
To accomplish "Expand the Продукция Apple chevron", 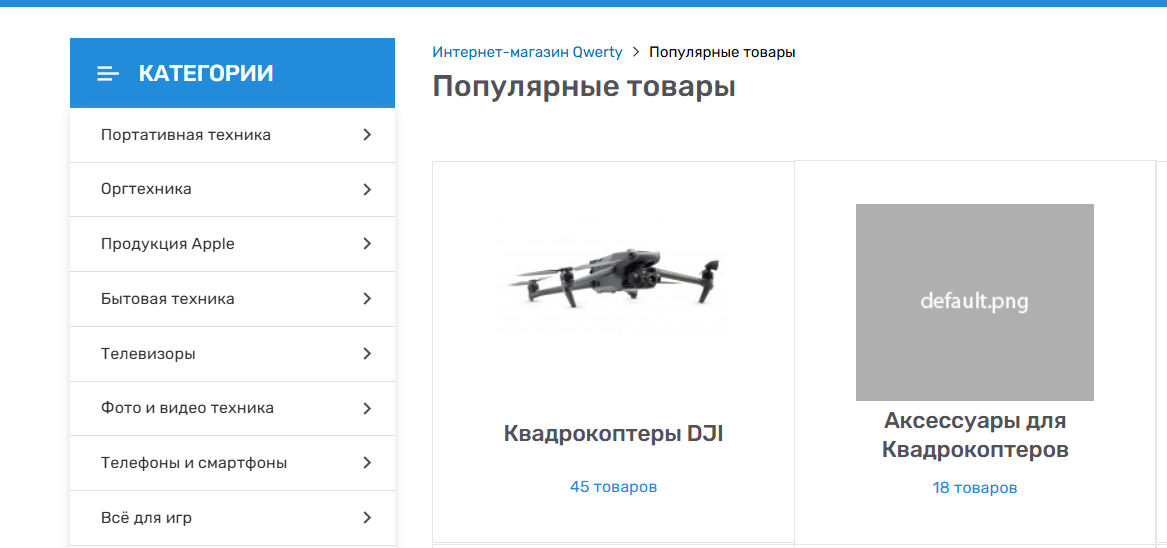I will [x=367, y=244].
